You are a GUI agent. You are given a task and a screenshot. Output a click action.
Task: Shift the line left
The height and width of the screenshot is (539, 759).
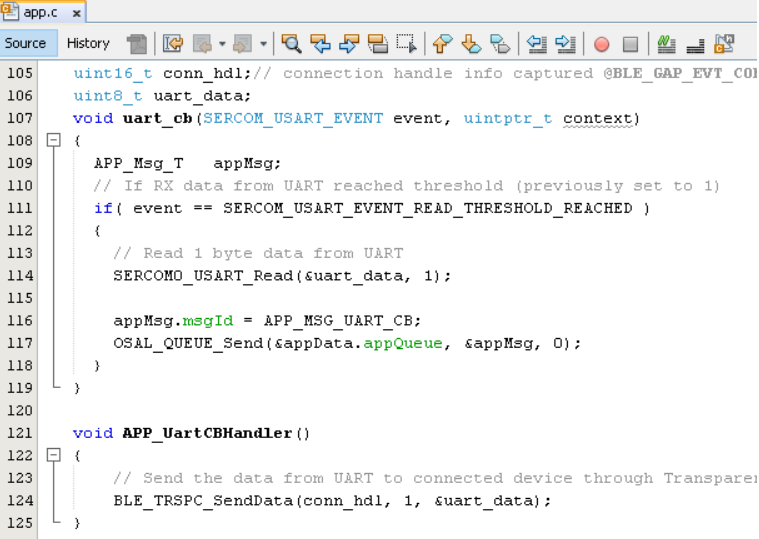(537, 44)
